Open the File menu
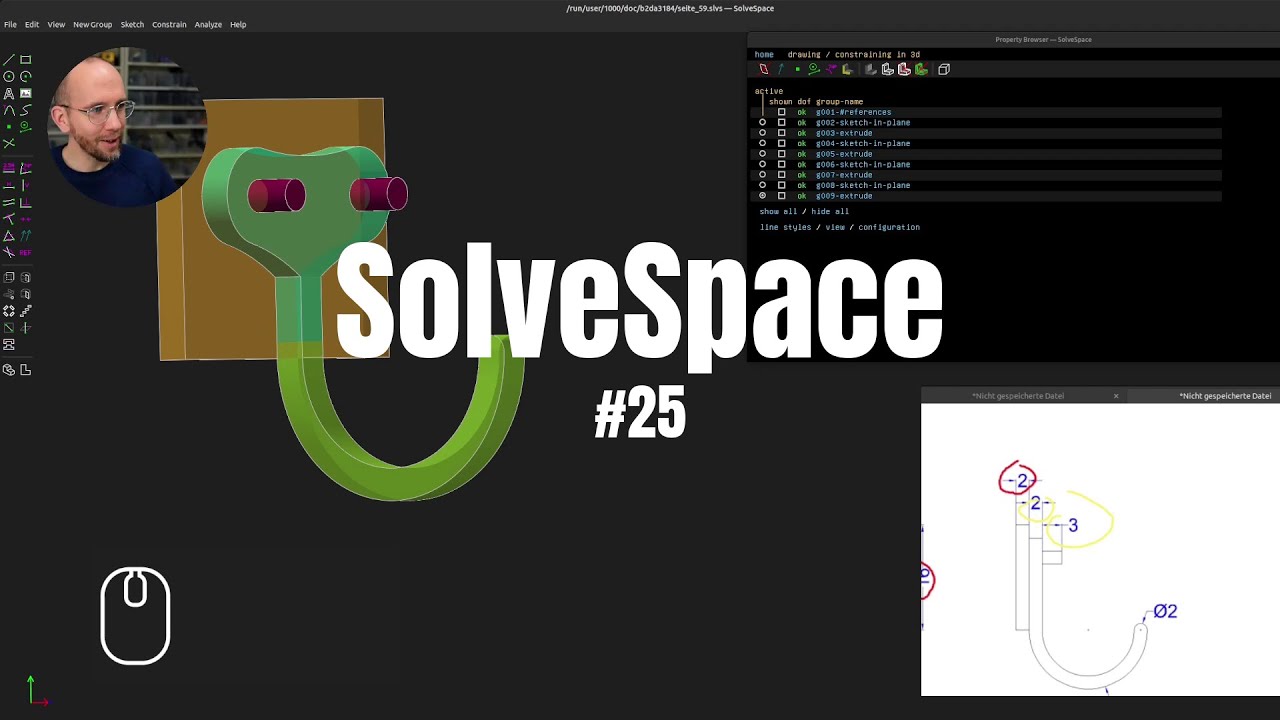The width and height of the screenshot is (1280, 720). tap(10, 24)
